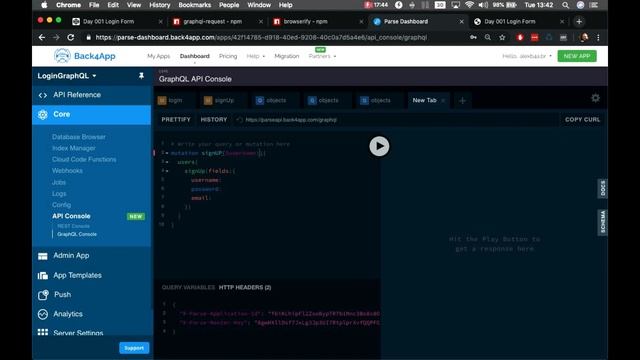Click the Apple menu icon
Viewport: 640px width, 360px height.
pos(44,5)
